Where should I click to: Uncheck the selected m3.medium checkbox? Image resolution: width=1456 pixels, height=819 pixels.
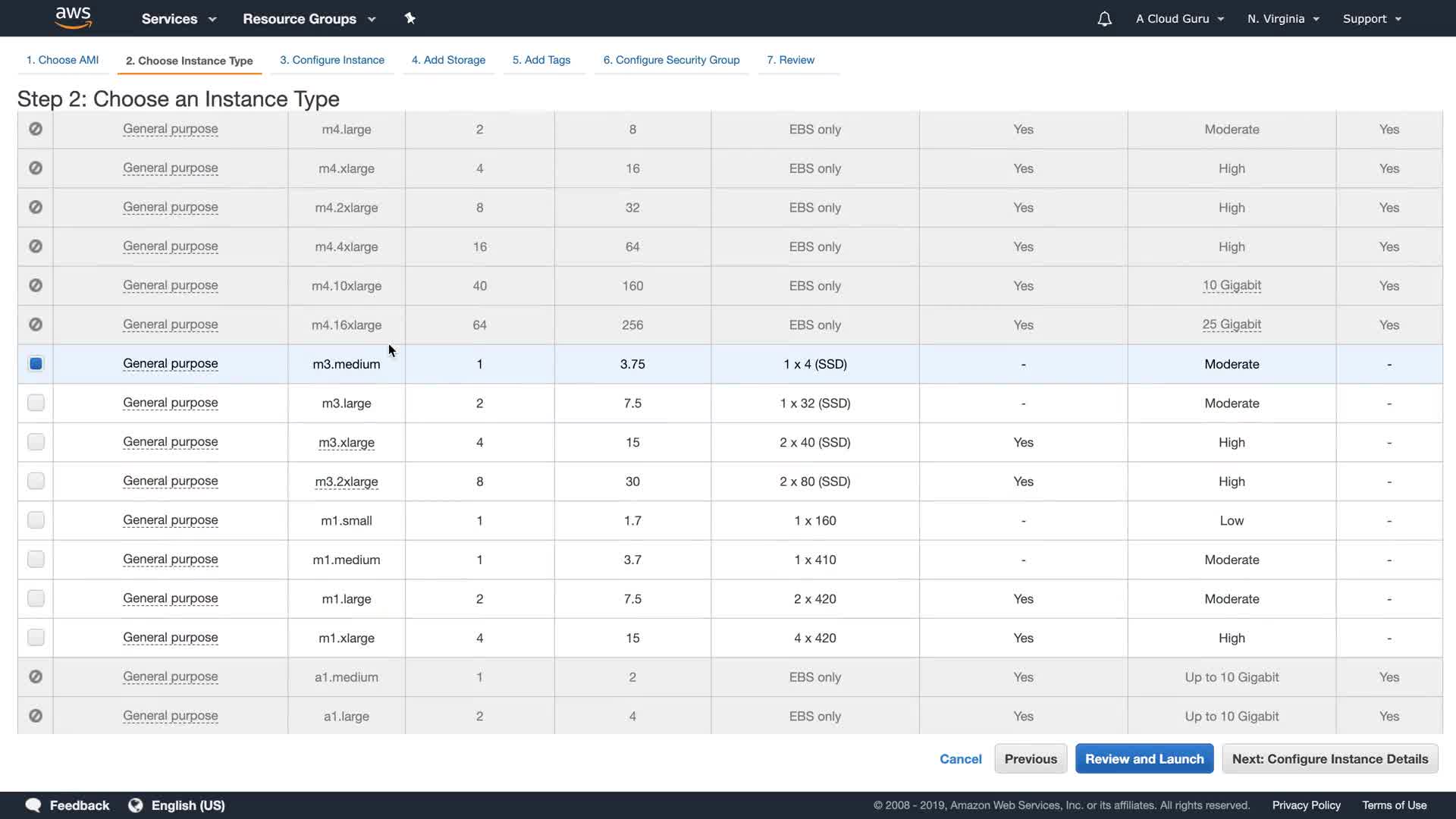click(x=36, y=364)
